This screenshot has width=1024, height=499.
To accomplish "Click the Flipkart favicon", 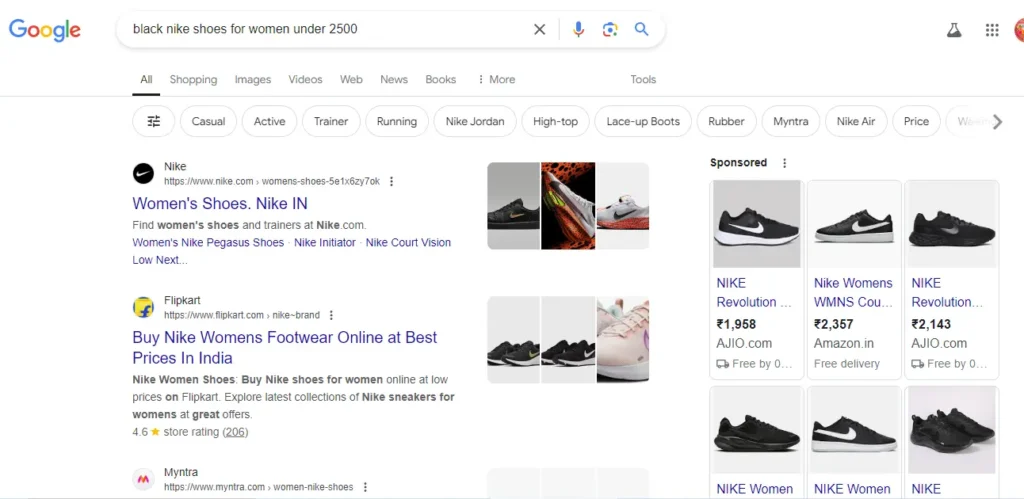I will click(143, 308).
